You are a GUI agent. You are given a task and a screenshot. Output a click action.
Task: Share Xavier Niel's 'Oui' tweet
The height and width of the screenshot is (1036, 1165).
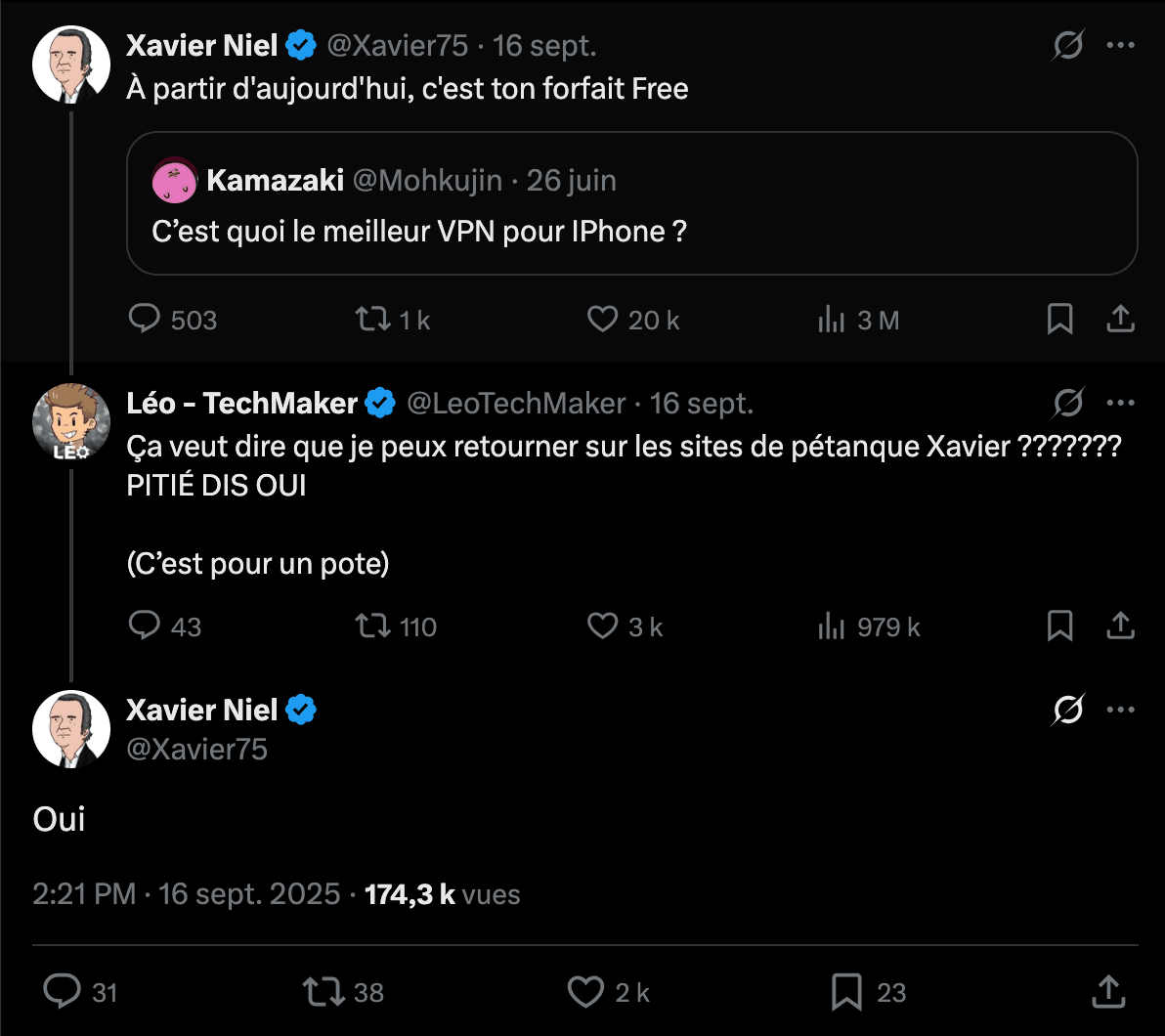click(x=1108, y=992)
